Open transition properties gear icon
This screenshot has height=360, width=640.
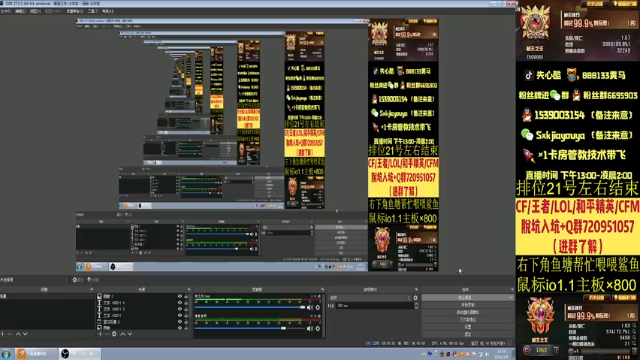(x=416, y=298)
